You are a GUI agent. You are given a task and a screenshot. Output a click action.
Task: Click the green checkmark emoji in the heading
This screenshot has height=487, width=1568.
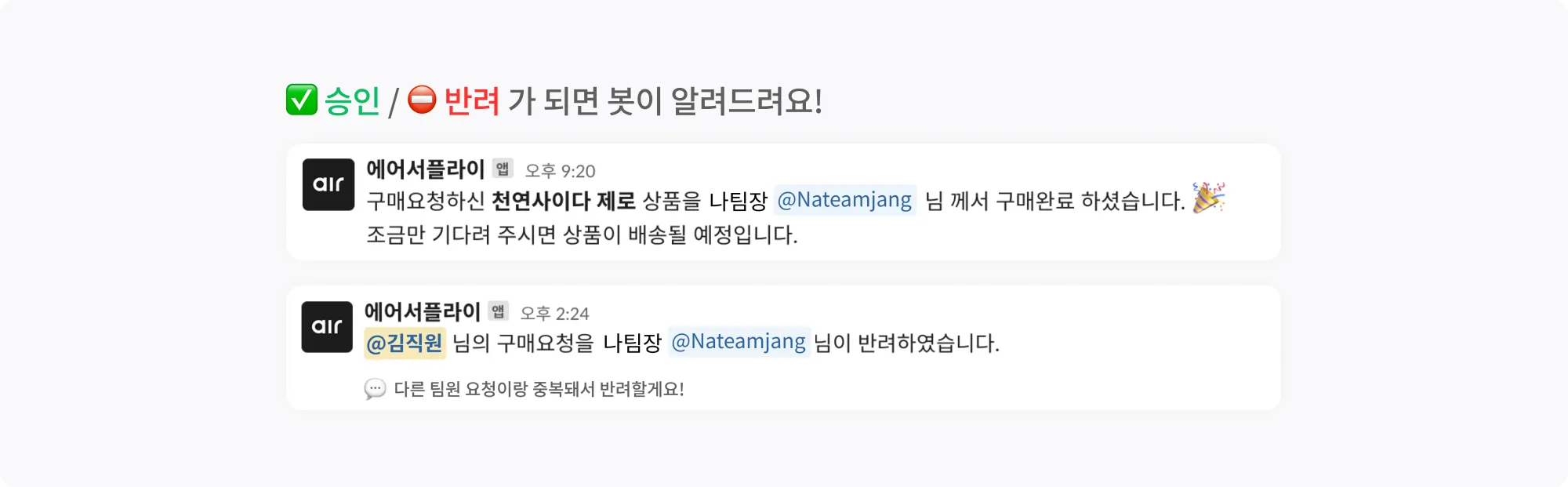point(302,100)
